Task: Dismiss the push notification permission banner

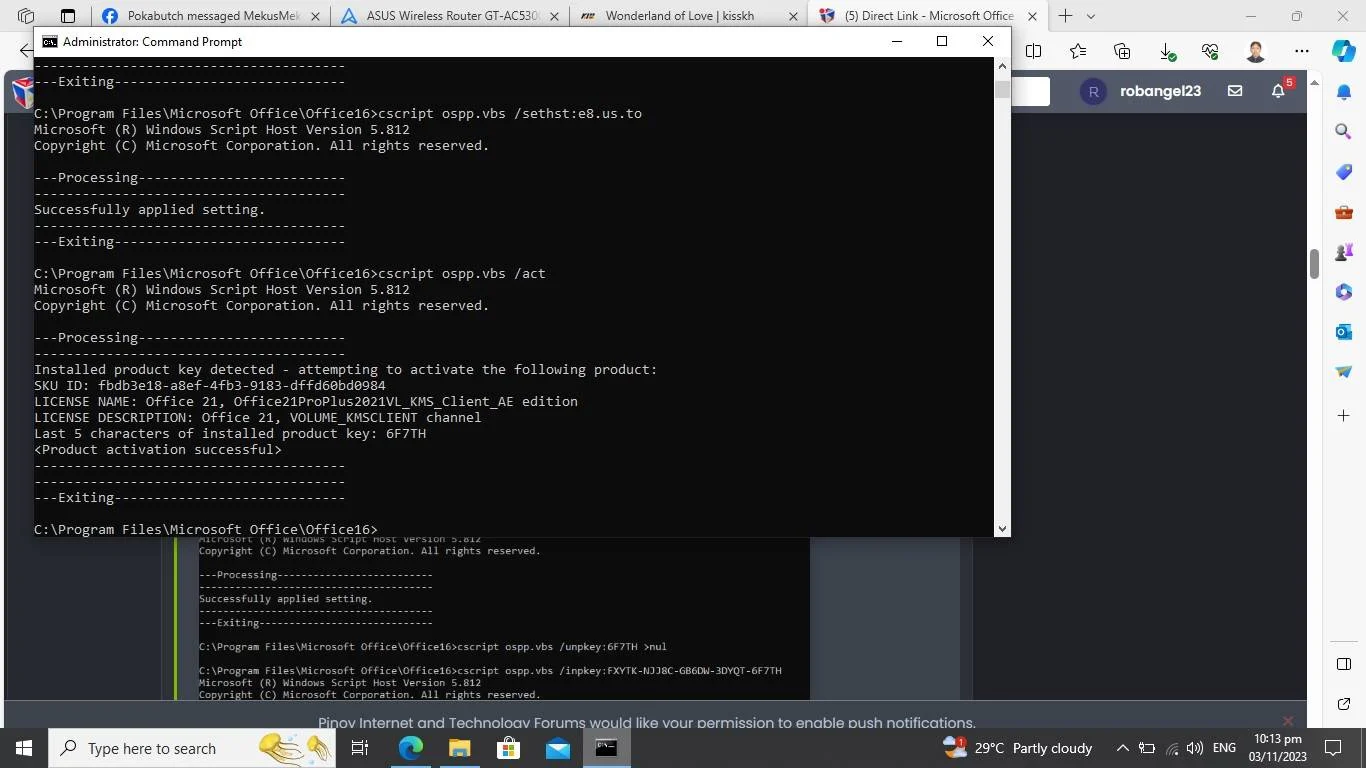Action: pos(1288,721)
